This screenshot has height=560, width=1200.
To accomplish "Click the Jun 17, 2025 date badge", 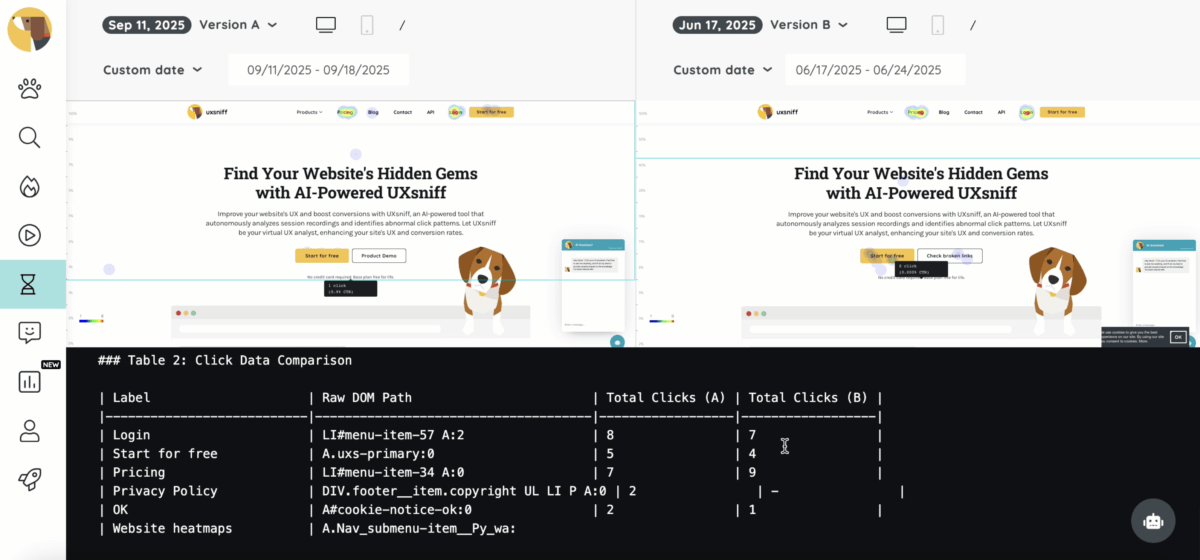I will click(x=718, y=25).
